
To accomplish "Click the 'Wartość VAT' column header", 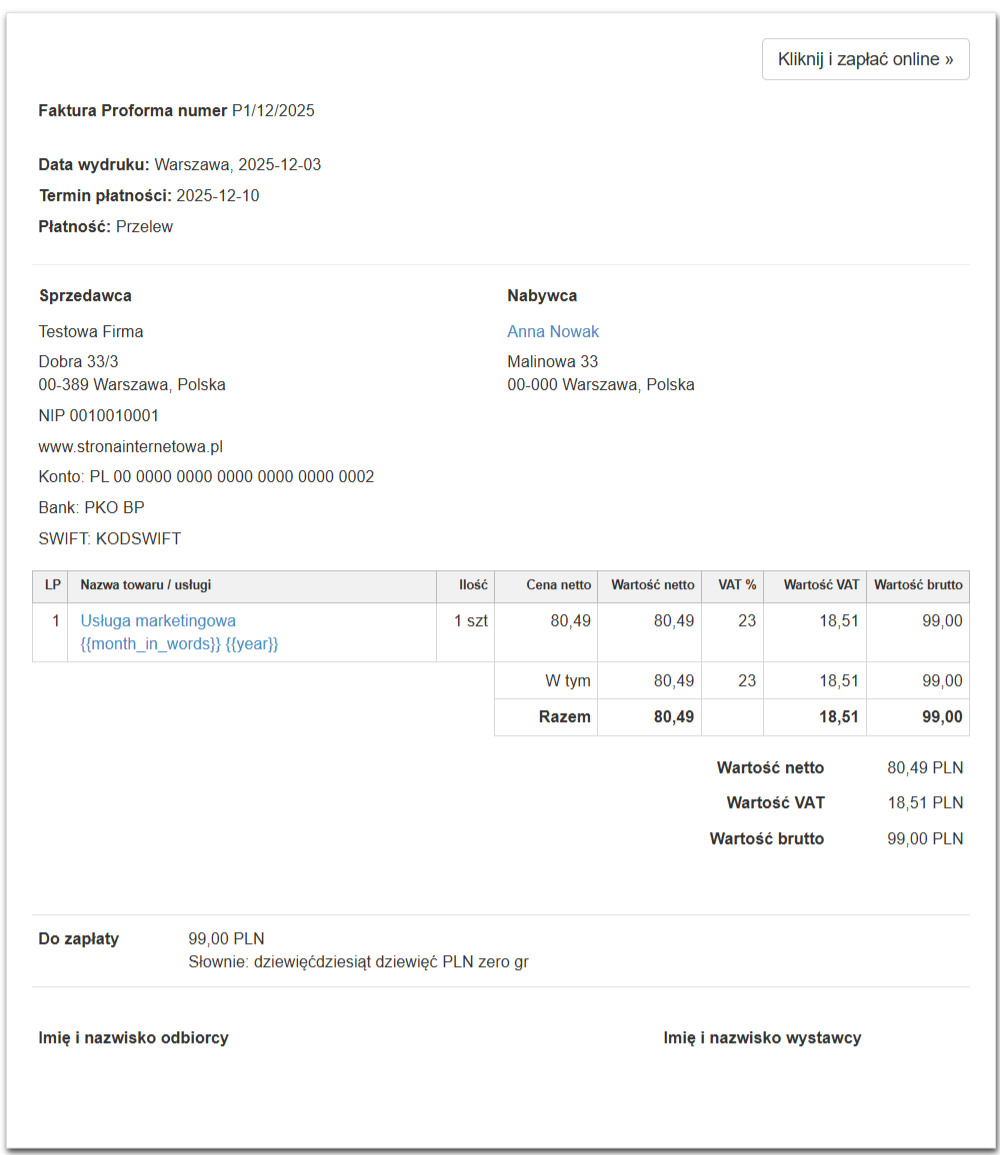I will (821, 585).
